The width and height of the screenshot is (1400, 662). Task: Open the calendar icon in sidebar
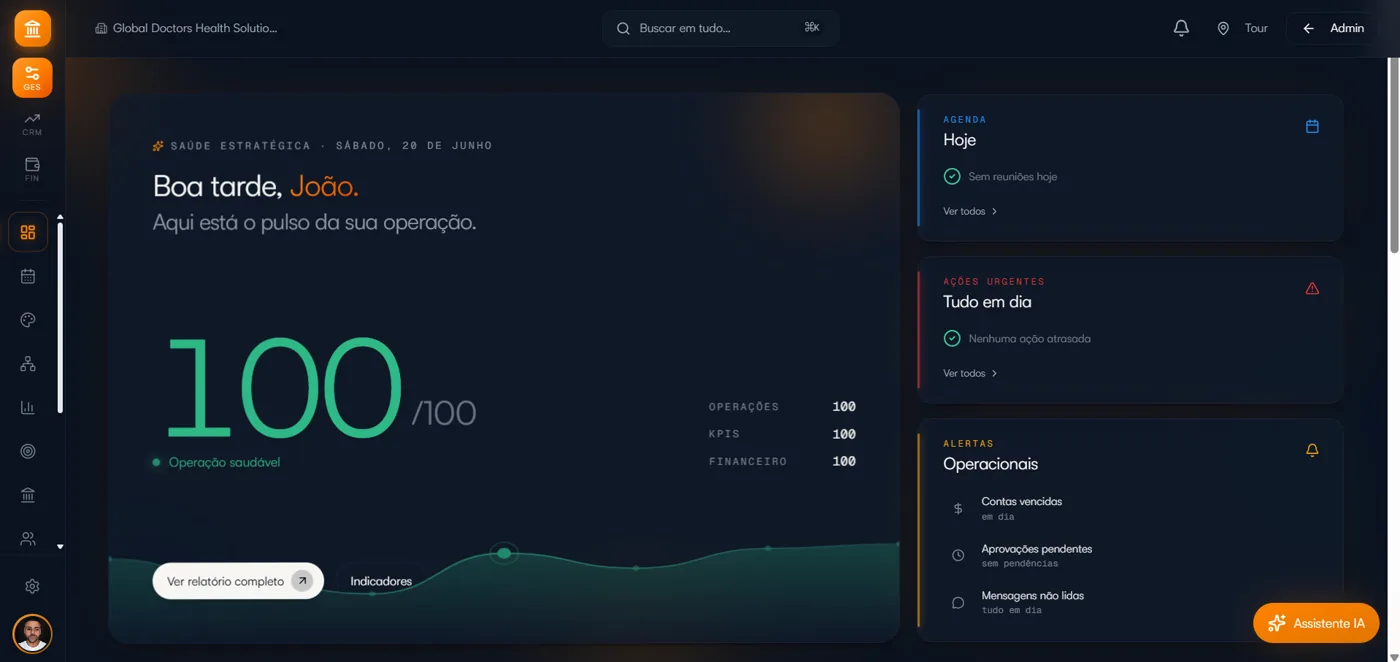pyautogui.click(x=28, y=276)
